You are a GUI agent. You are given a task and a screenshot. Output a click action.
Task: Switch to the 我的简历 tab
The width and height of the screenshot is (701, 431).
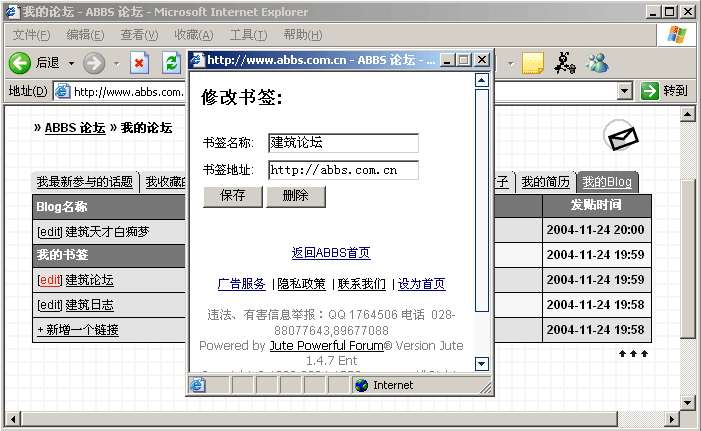545,182
